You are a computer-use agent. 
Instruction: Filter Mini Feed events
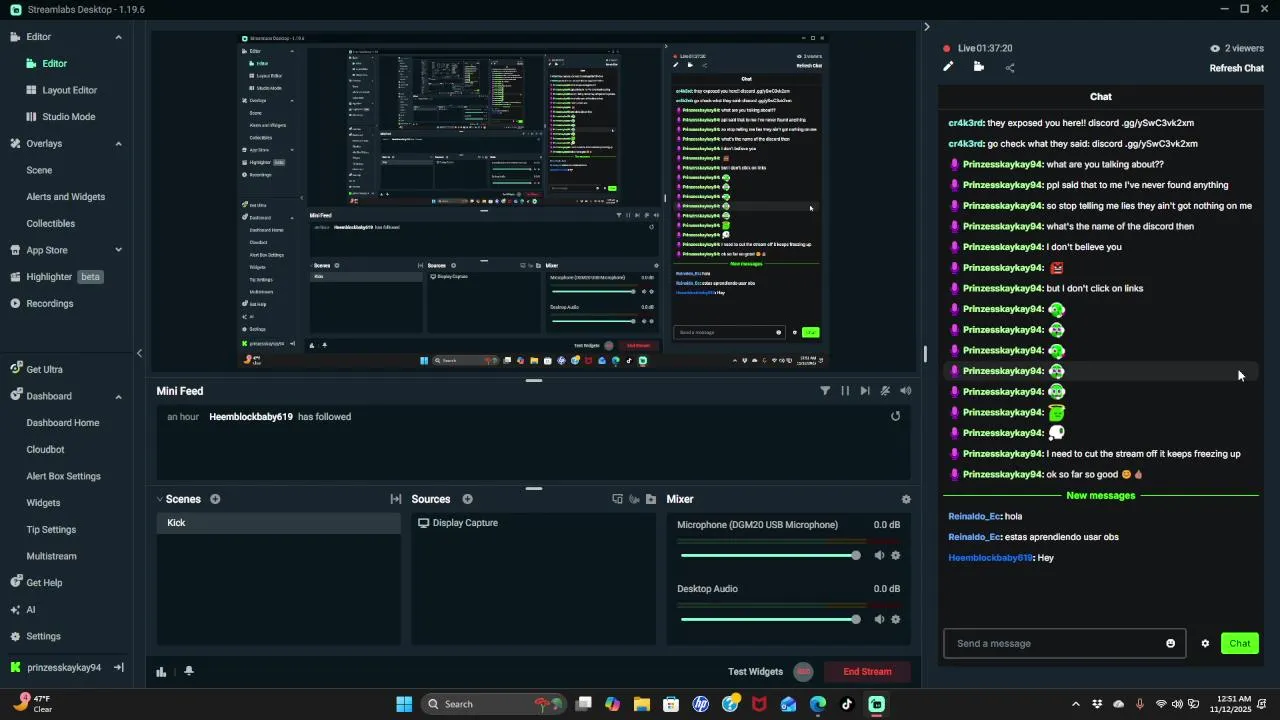tap(825, 391)
